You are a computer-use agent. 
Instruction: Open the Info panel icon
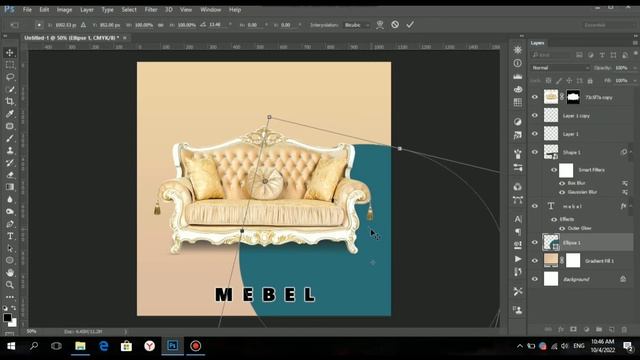pos(518,63)
